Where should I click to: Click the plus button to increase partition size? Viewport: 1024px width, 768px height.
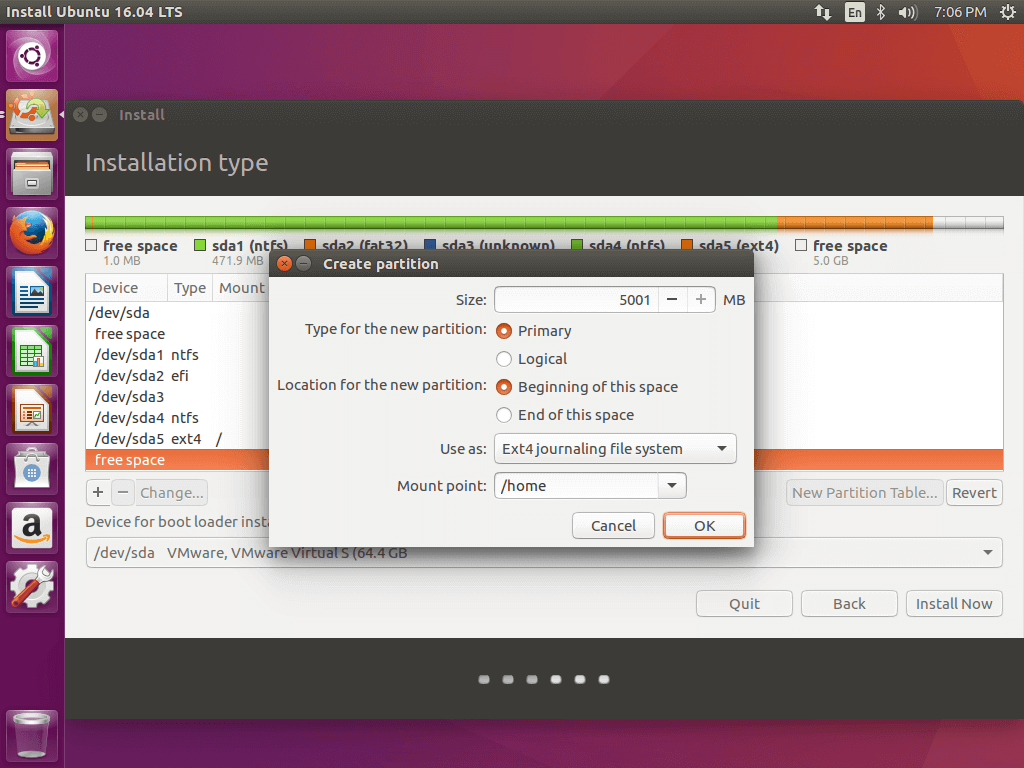[x=701, y=300]
